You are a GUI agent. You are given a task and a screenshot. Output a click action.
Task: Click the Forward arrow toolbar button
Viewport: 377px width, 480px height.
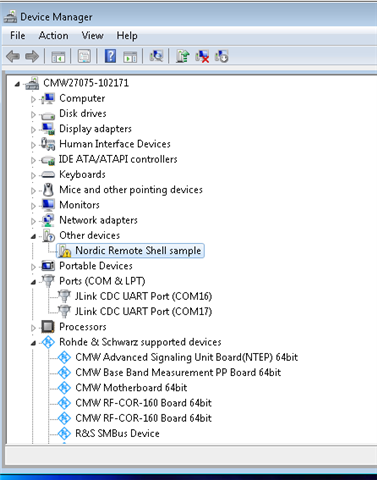click(32, 56)
